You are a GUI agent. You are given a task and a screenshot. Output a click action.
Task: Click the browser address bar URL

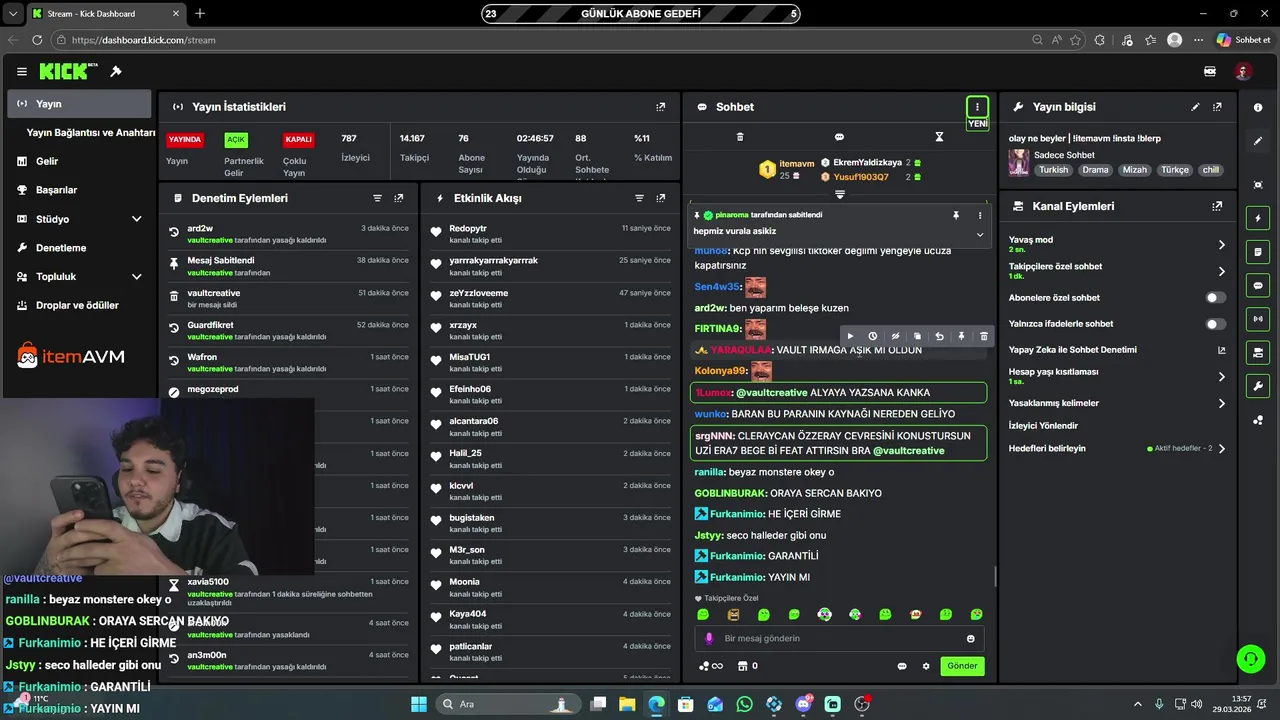coord(144,40)
